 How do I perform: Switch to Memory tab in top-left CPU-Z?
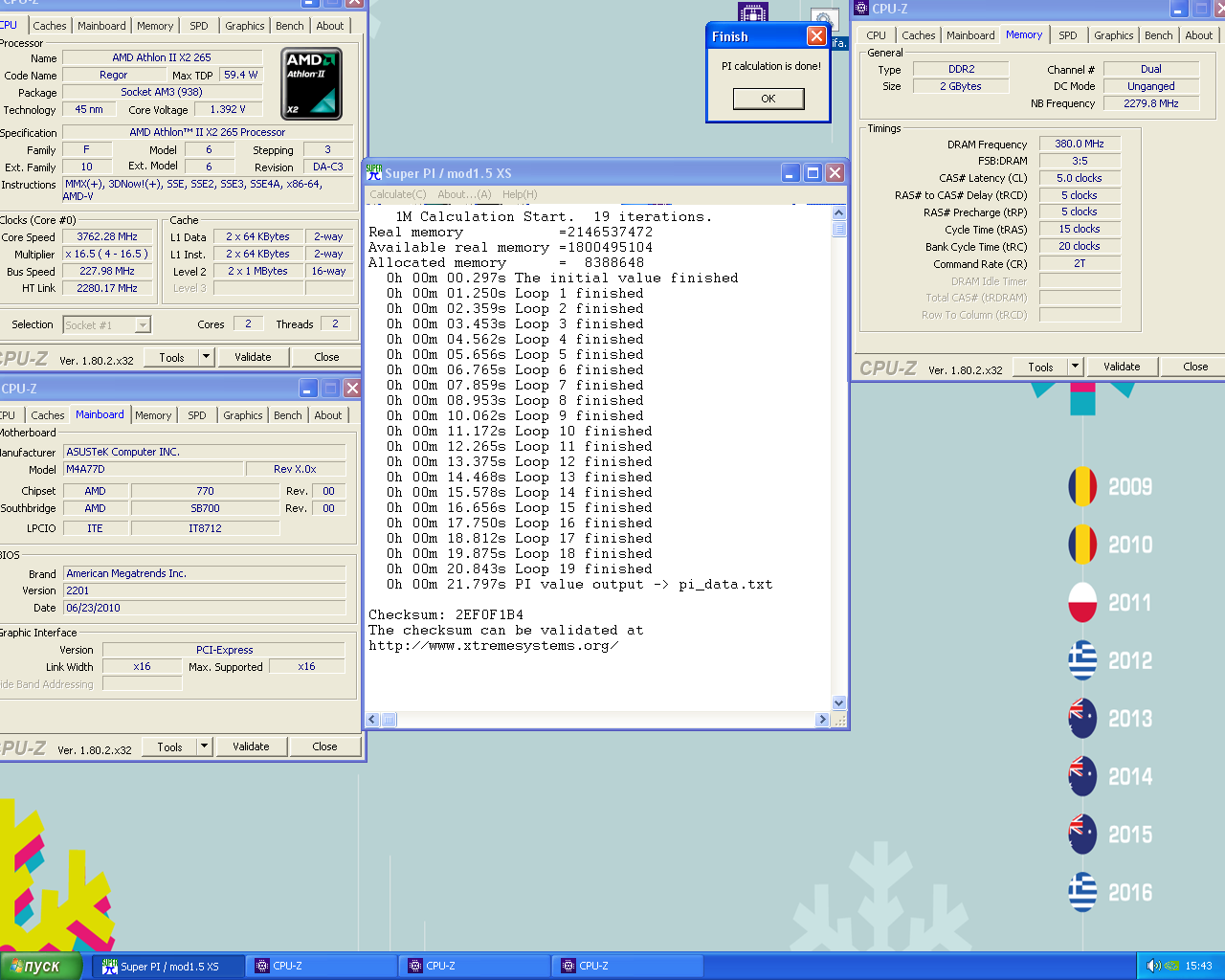pyautogui.click(x=155, y=26)
